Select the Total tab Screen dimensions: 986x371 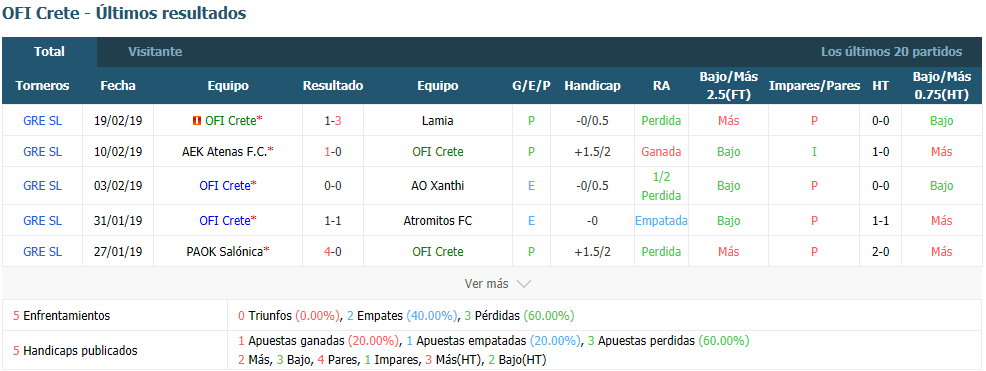click(50, 52)
